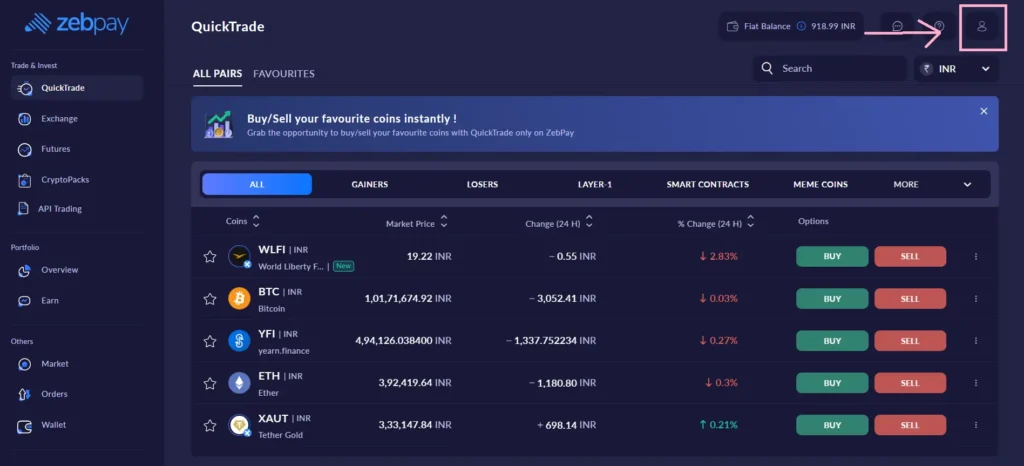Select the GAINERS category filter
Viewport: 1024px width, 466px height.
(x=370, y=184)
